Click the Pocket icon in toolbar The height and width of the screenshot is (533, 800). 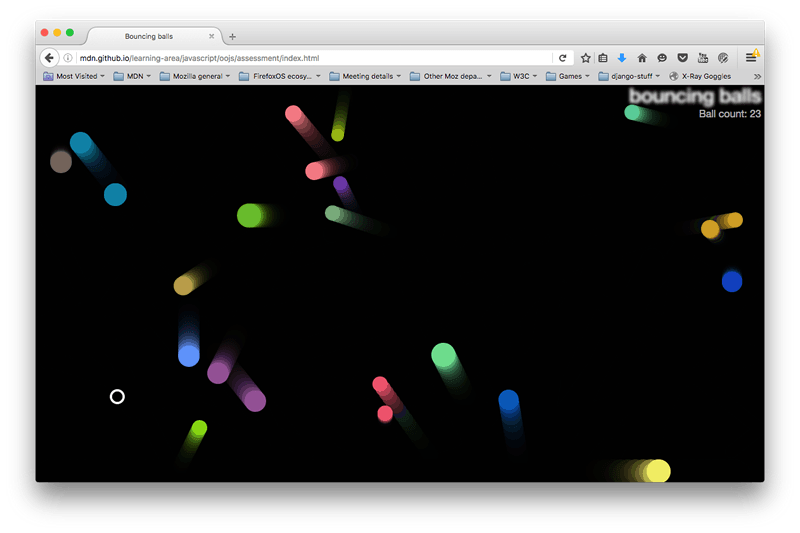point(682,58)
